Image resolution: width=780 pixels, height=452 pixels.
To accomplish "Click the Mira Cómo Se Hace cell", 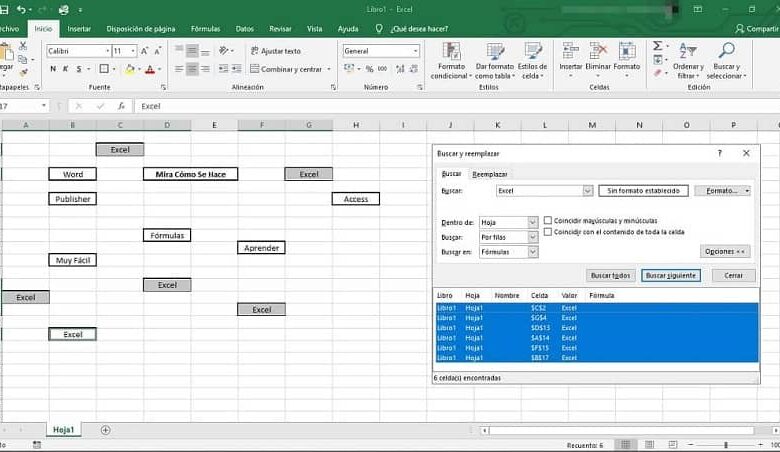I will [191, 174].
